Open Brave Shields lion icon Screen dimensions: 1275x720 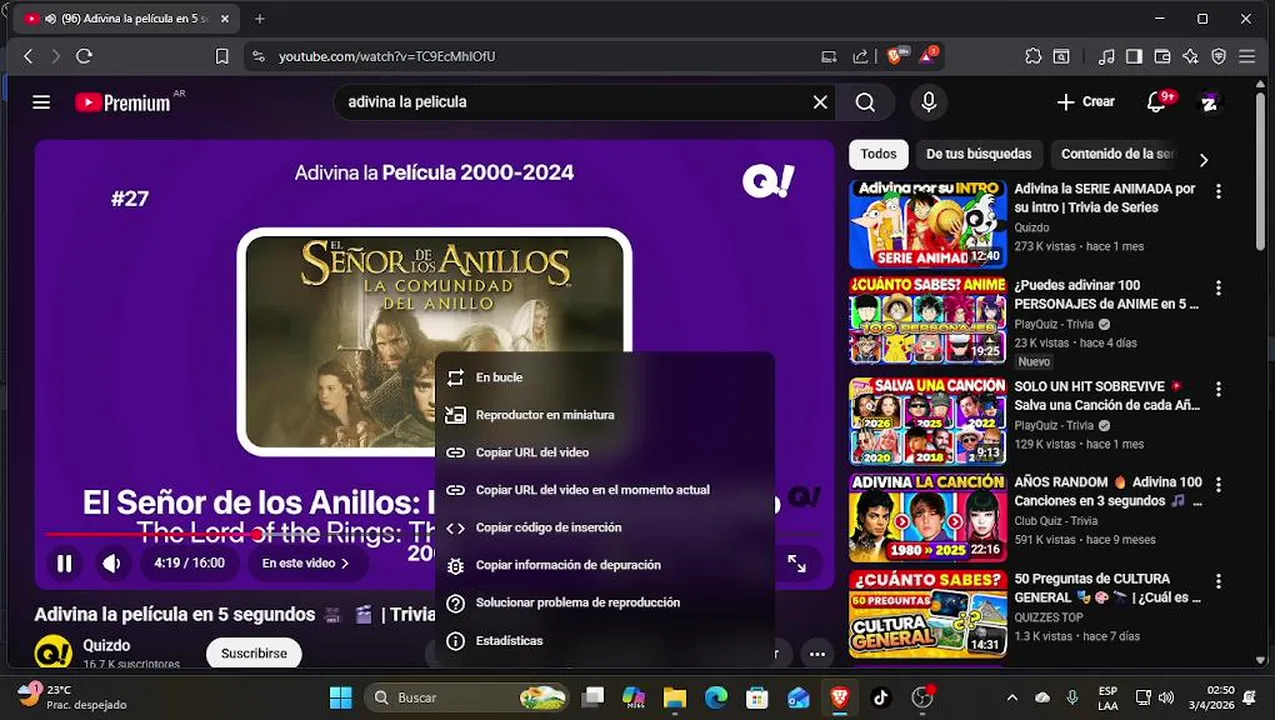pos(895,56)
